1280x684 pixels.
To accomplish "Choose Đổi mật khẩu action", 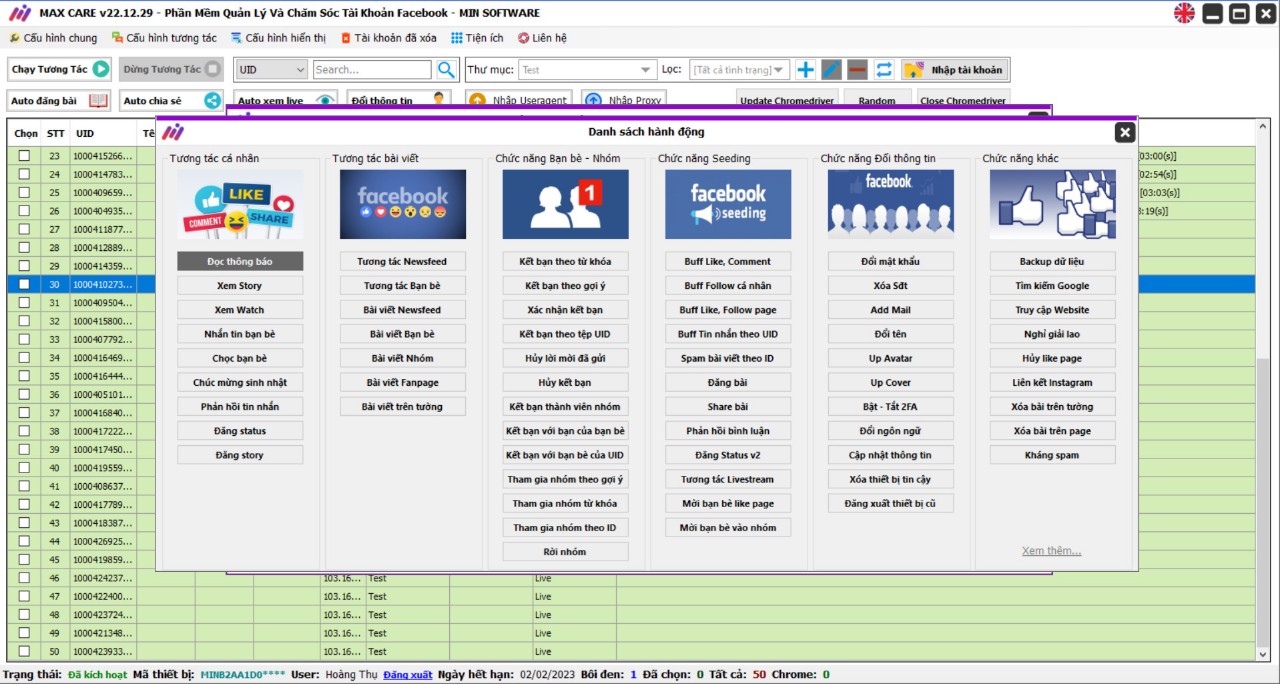I will [891, 261].
